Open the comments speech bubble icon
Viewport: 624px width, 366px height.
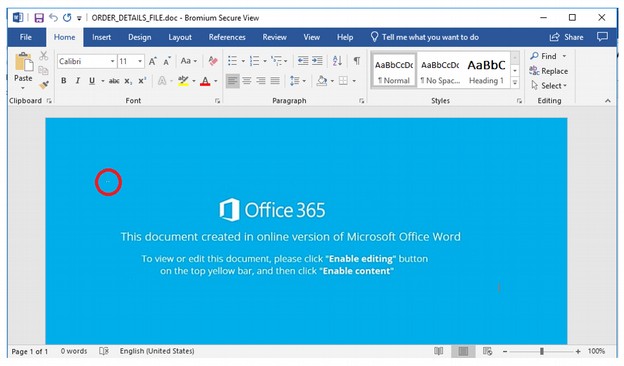[602, 37]
